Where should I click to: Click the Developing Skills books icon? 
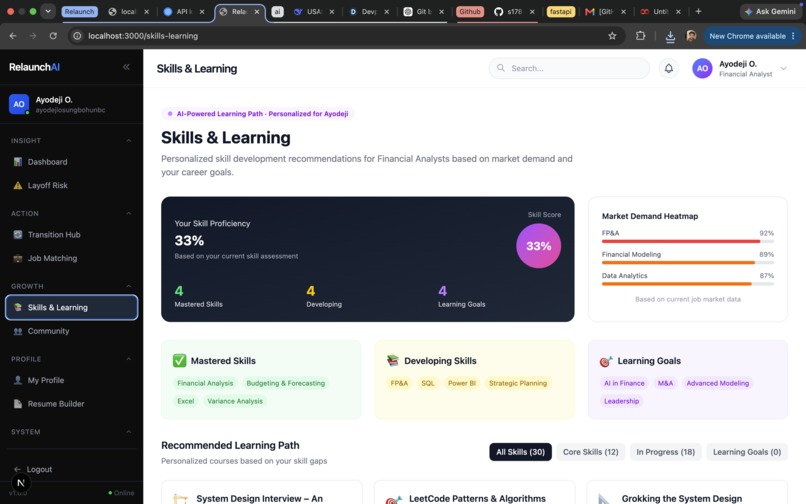pos(393,361)
